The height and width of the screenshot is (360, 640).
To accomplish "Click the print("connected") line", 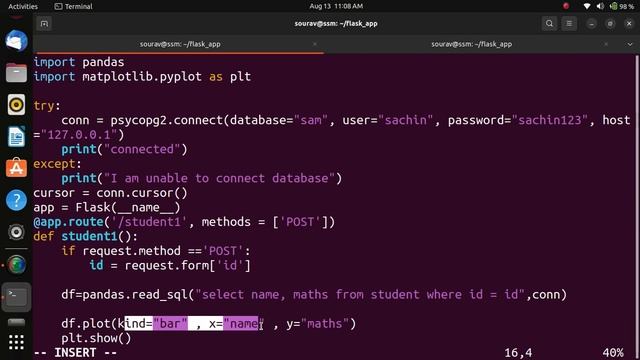I will pyautogui.click(x=124, y=149).
